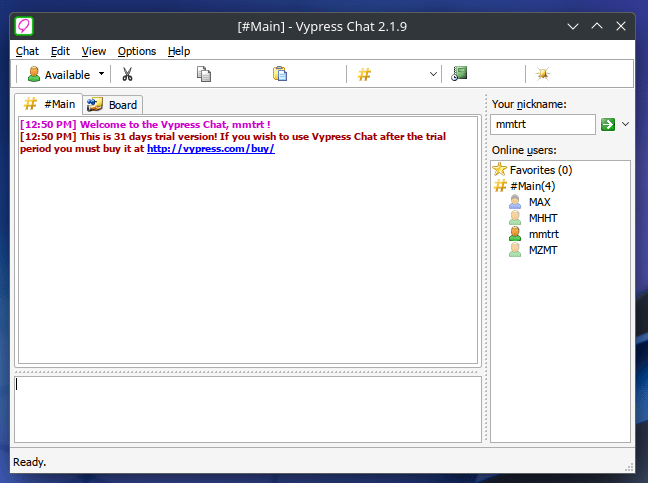The image size is (648, 483).
Task: Select Favorites (0) in online users
Action: tap(541, 170)
